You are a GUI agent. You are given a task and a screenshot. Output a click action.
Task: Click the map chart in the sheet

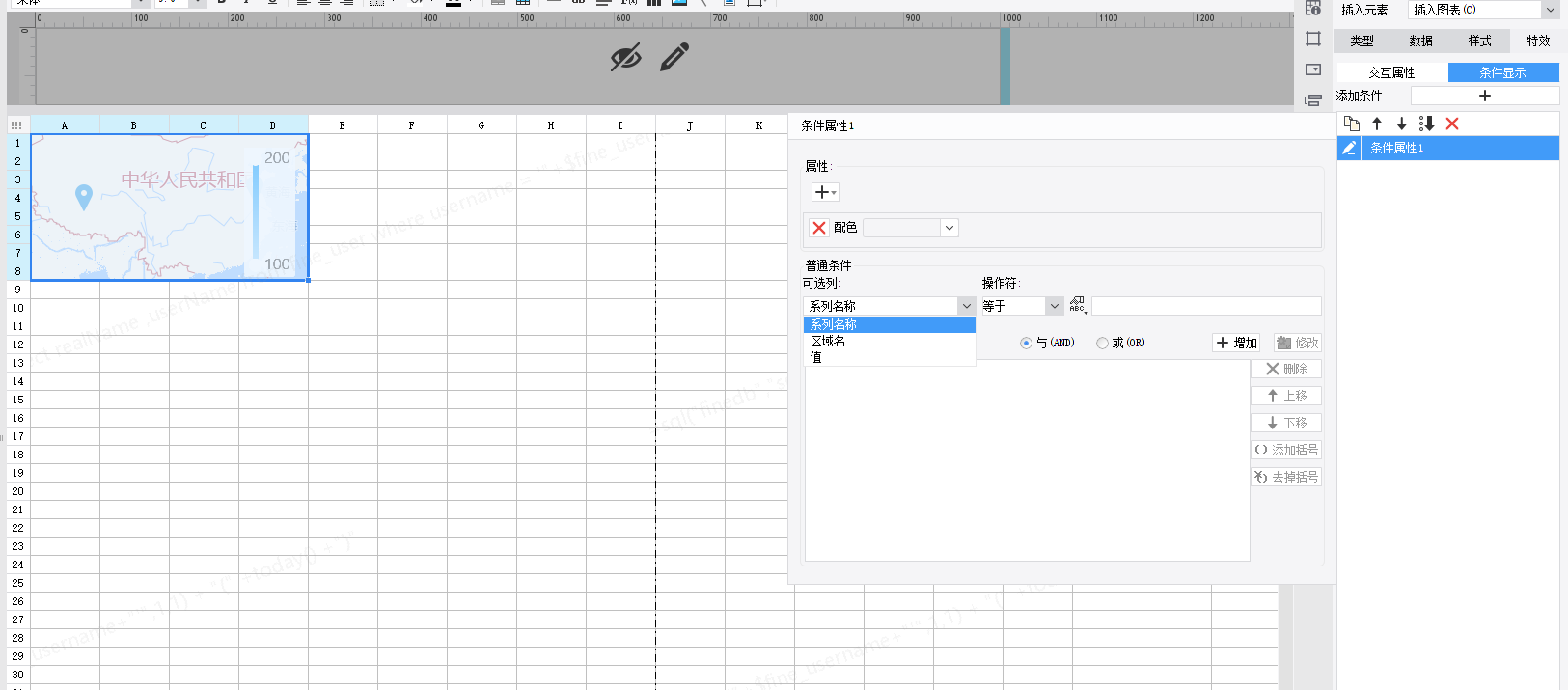(170, 207)
